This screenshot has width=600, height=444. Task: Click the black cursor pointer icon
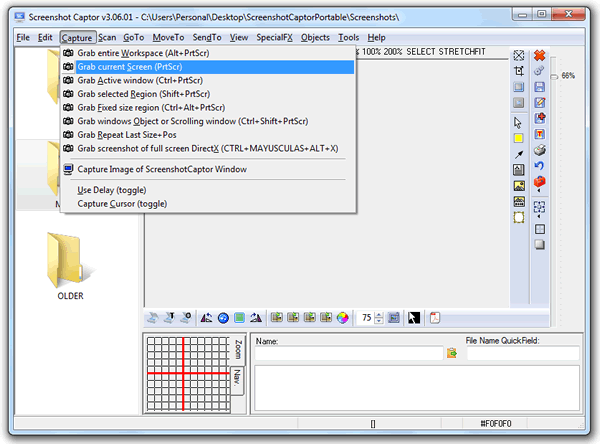click(414, 318)
